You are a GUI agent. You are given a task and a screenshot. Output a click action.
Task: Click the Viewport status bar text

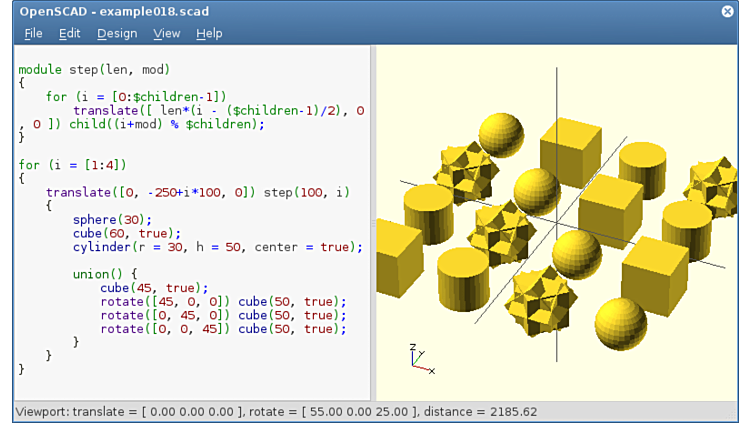click(276, 411)
